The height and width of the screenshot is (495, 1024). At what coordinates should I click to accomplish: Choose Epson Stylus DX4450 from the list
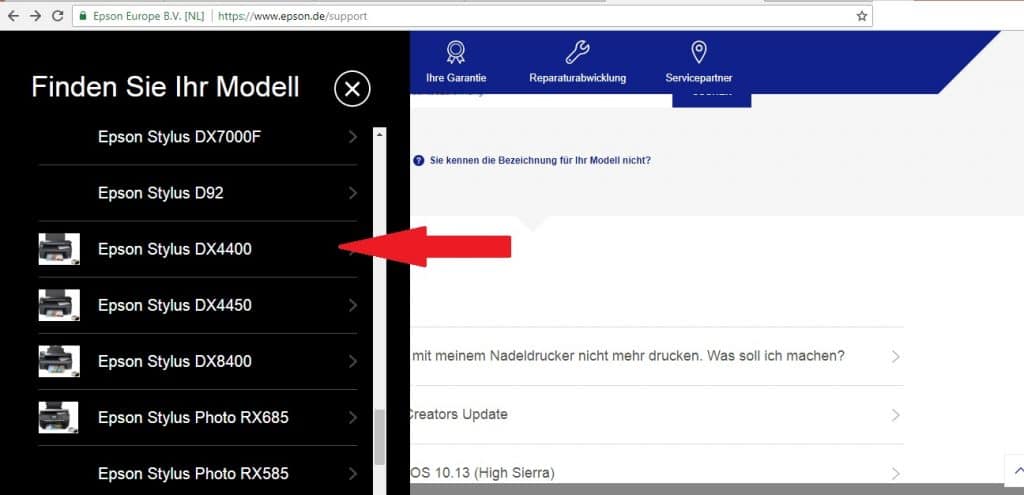(198, 306)
